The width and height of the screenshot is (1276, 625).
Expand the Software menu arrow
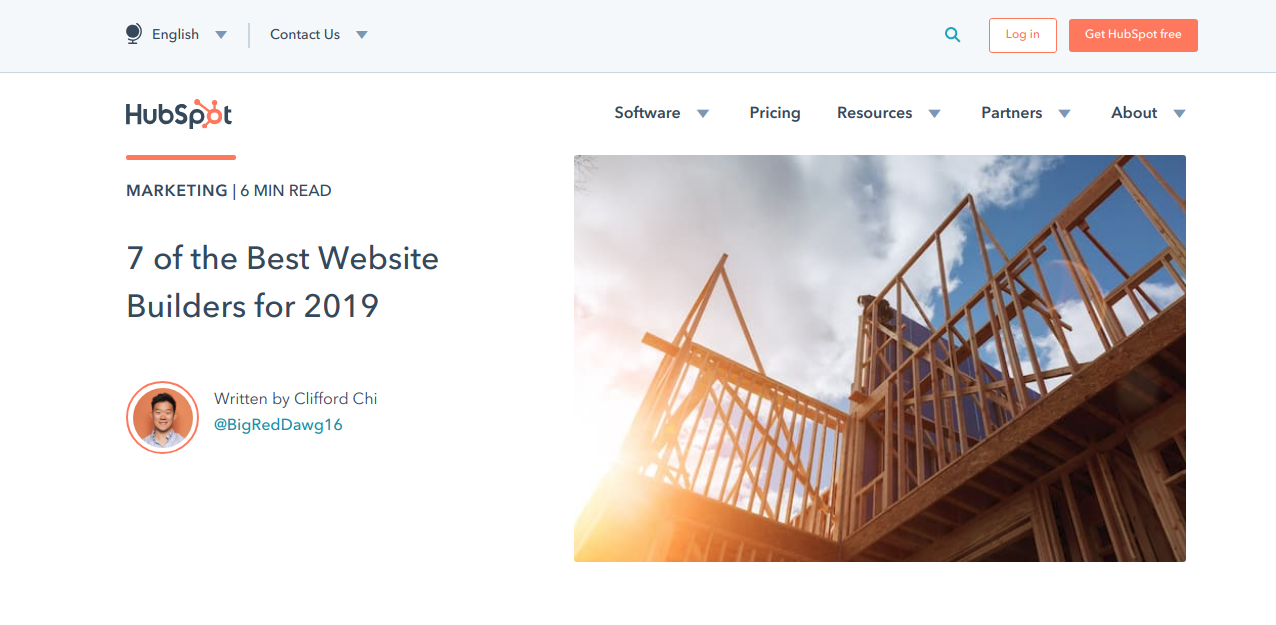[x=703, y=114]
